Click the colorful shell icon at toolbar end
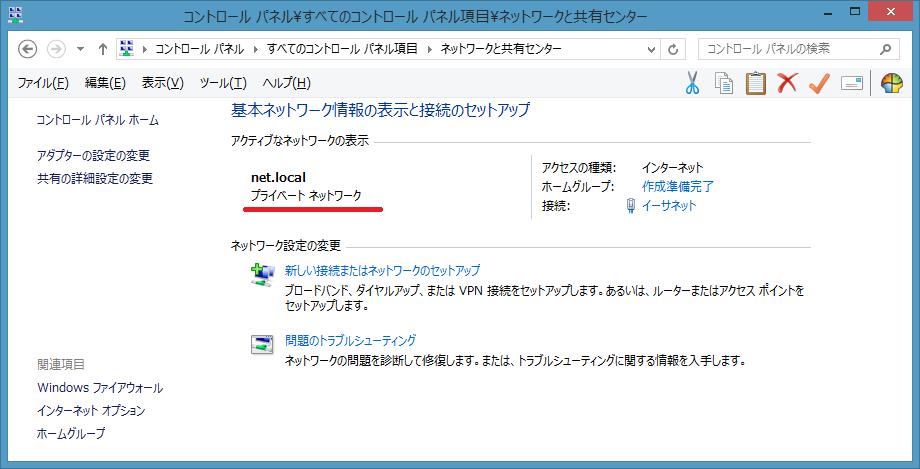Screen dimensions: 920x469 pos(892,83)
